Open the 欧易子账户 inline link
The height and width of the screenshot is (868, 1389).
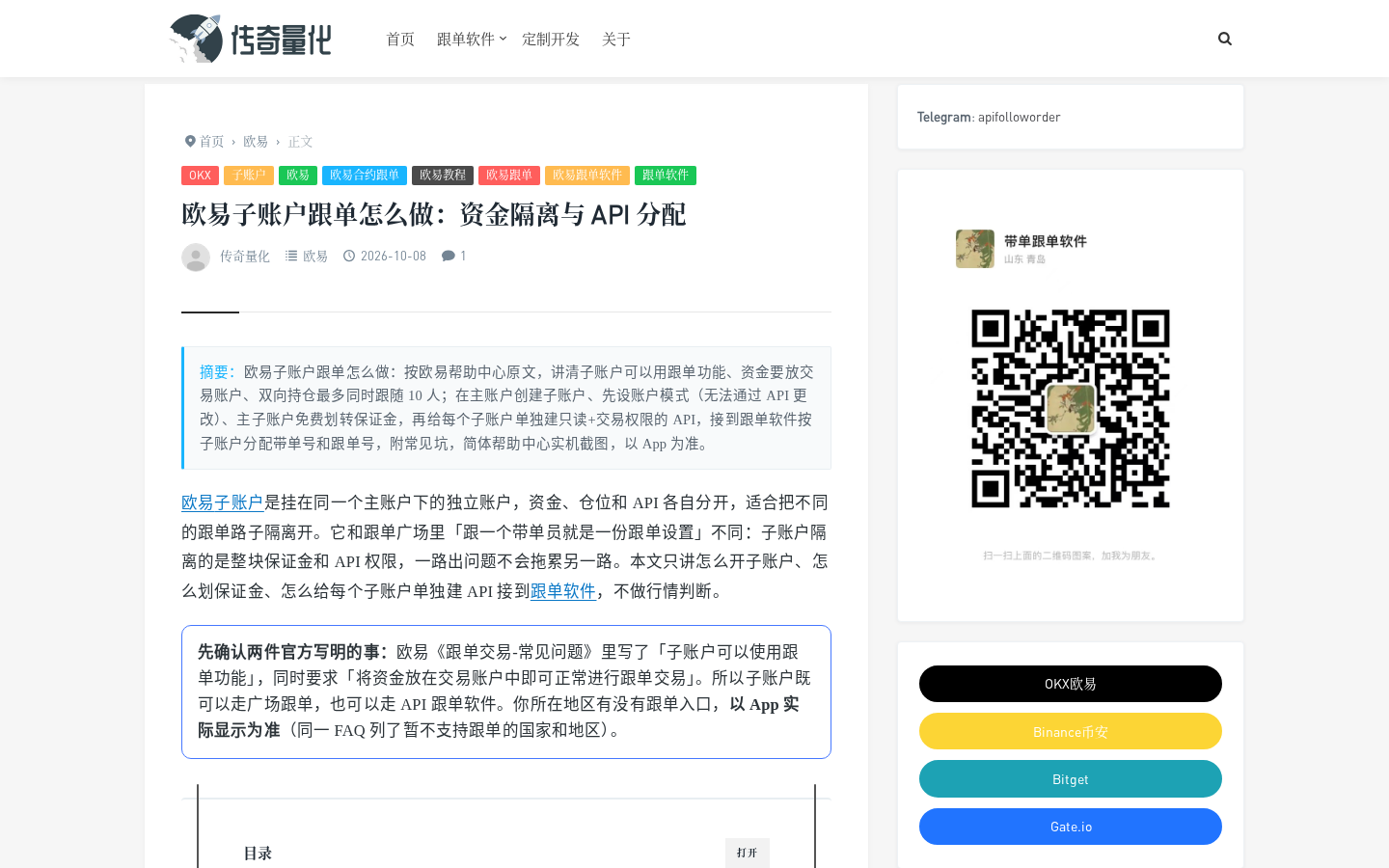(223, 502)
